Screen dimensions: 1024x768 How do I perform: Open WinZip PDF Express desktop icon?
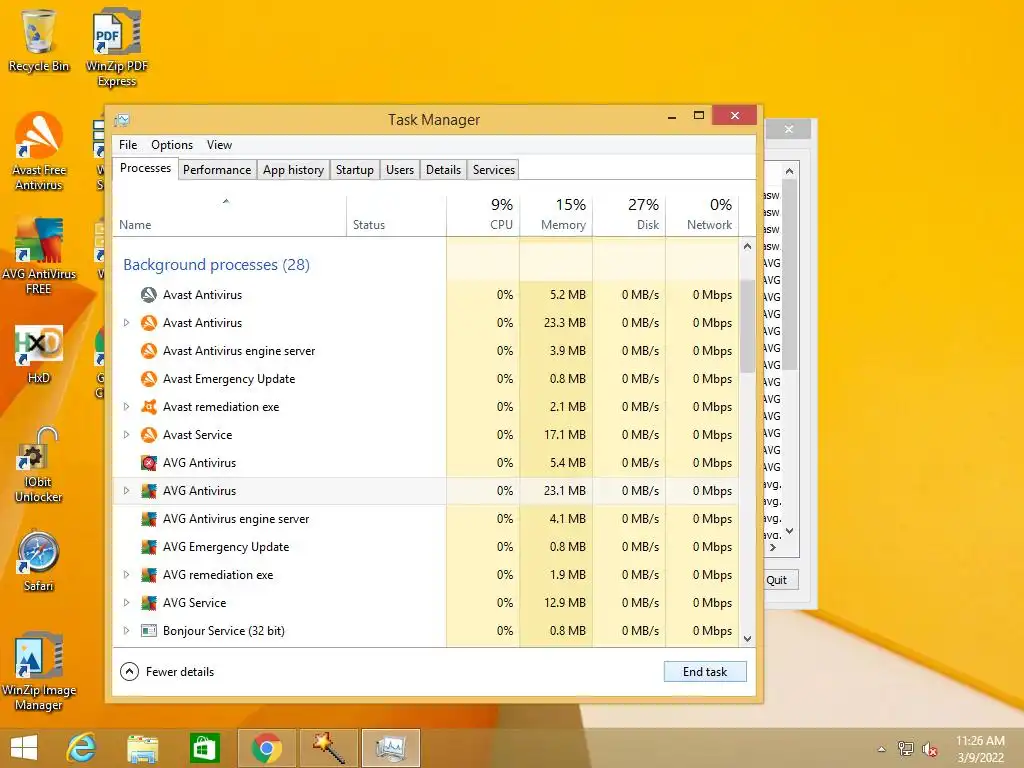[117, 47]
